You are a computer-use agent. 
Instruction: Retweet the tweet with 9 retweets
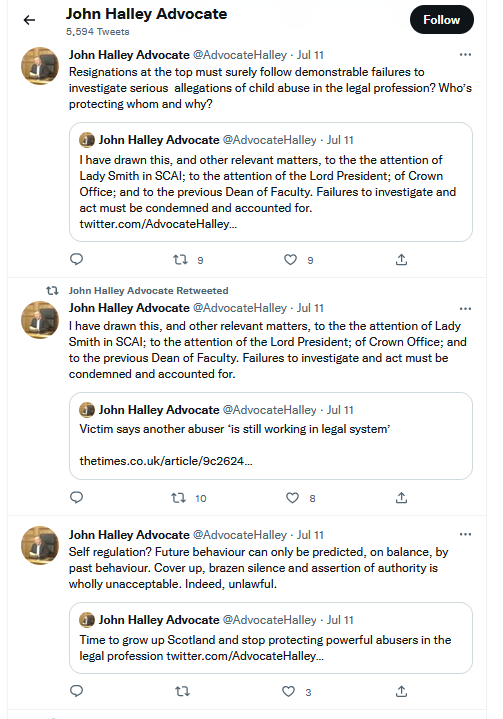[180, 260]
